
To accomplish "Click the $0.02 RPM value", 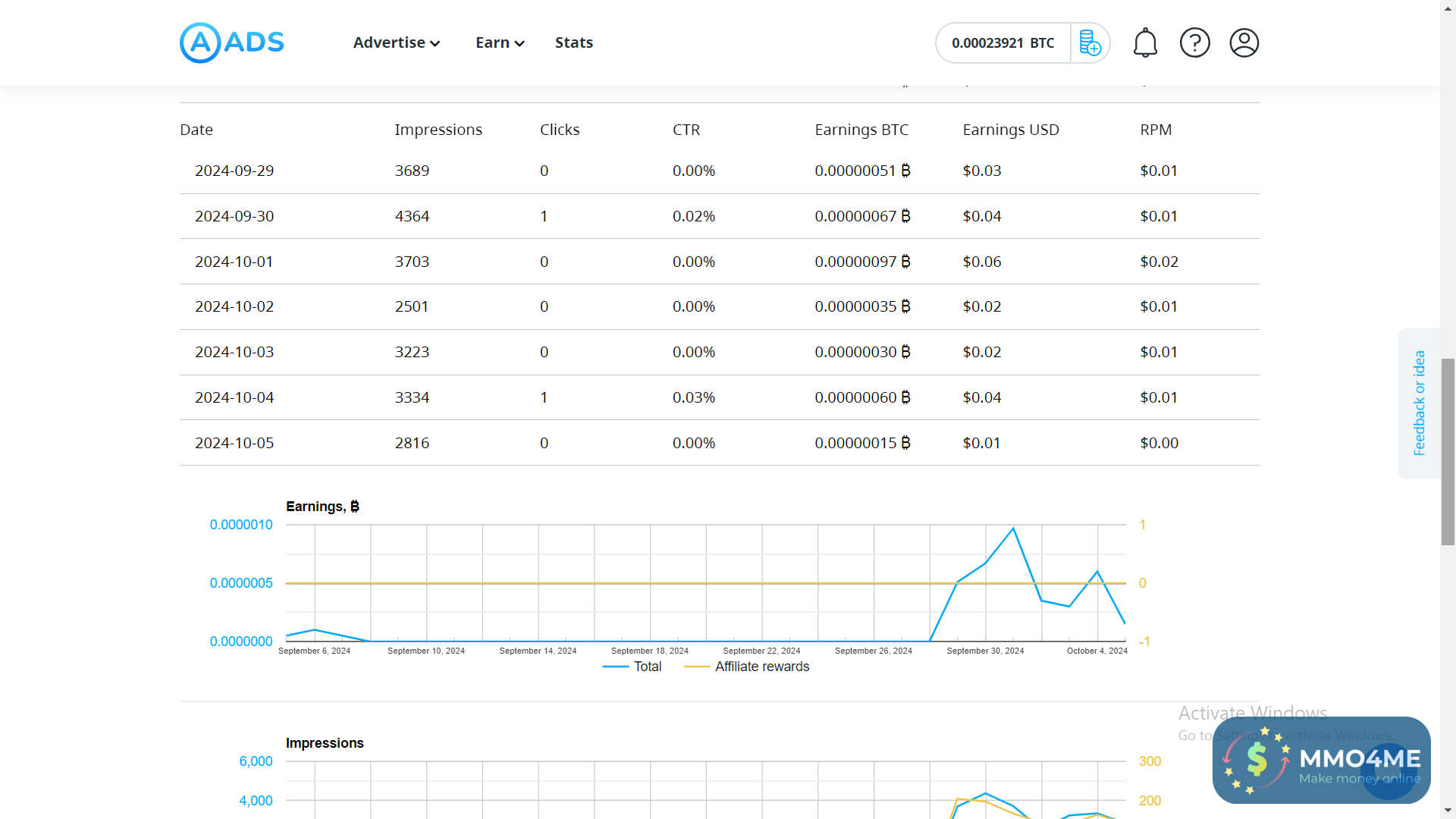I will point(1159,262).
